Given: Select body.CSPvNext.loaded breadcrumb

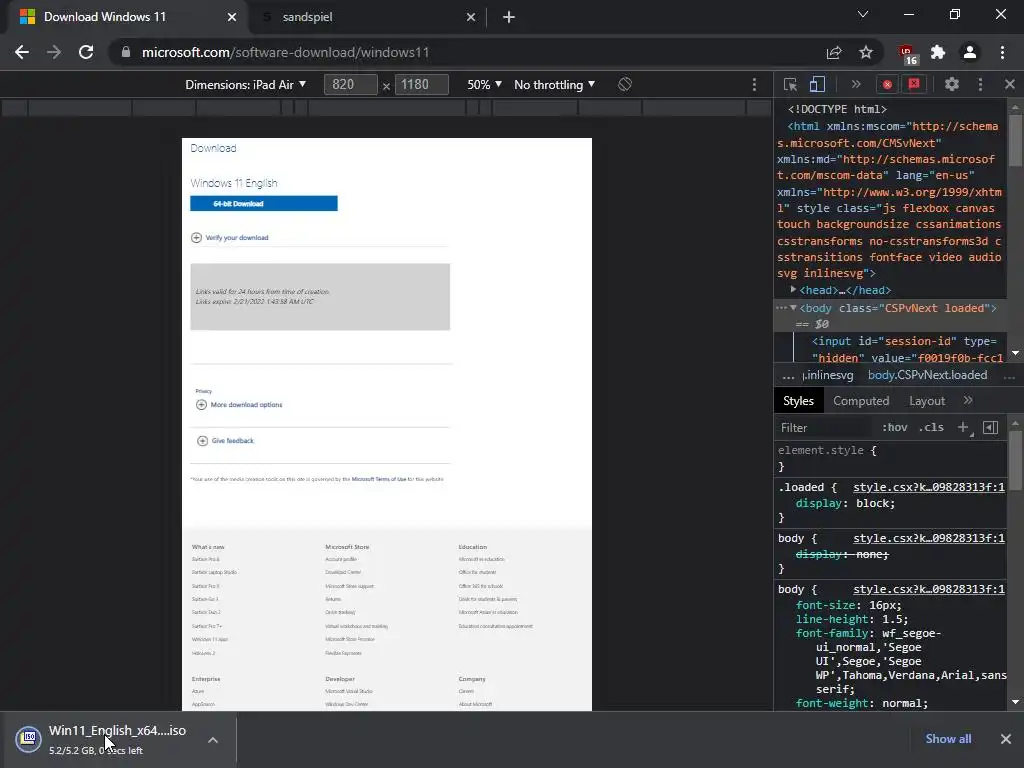Looking at the screenshot, I should (927, 375).
